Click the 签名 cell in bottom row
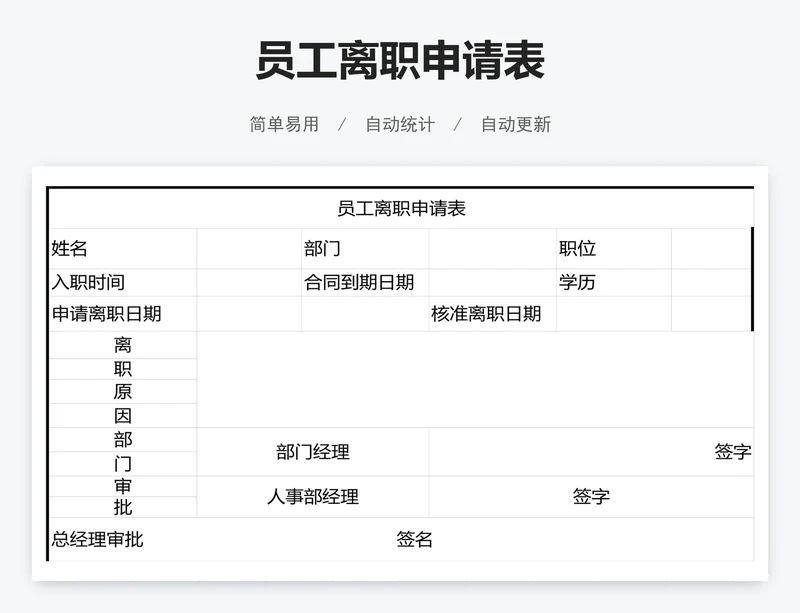Image resolution: width=800 pixels, height=613 pixels. coord(414,540)
